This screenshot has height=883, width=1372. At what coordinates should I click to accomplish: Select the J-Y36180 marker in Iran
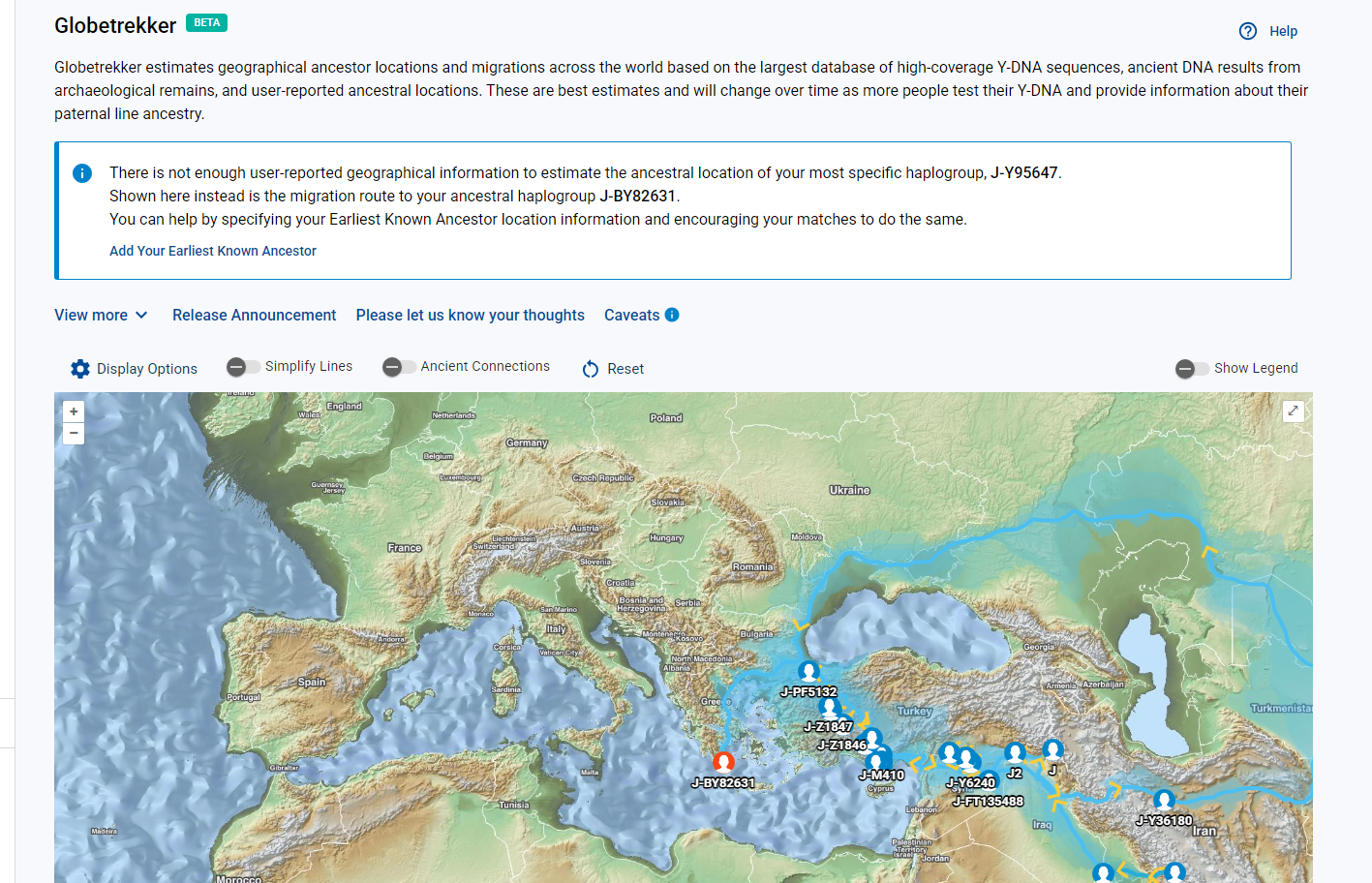(x=1164, y=801)
